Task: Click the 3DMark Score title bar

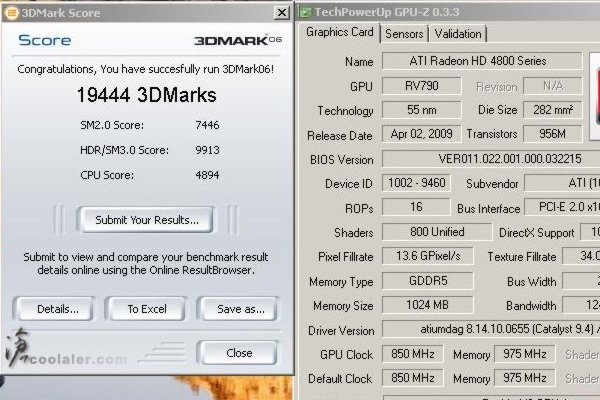Action: pos(147,13)
